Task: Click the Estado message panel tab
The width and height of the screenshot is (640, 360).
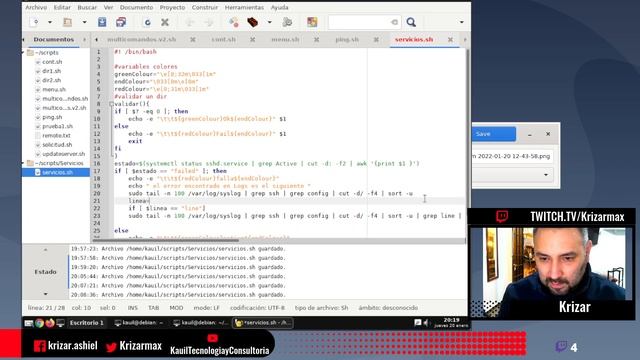Action: coord(45,271)
